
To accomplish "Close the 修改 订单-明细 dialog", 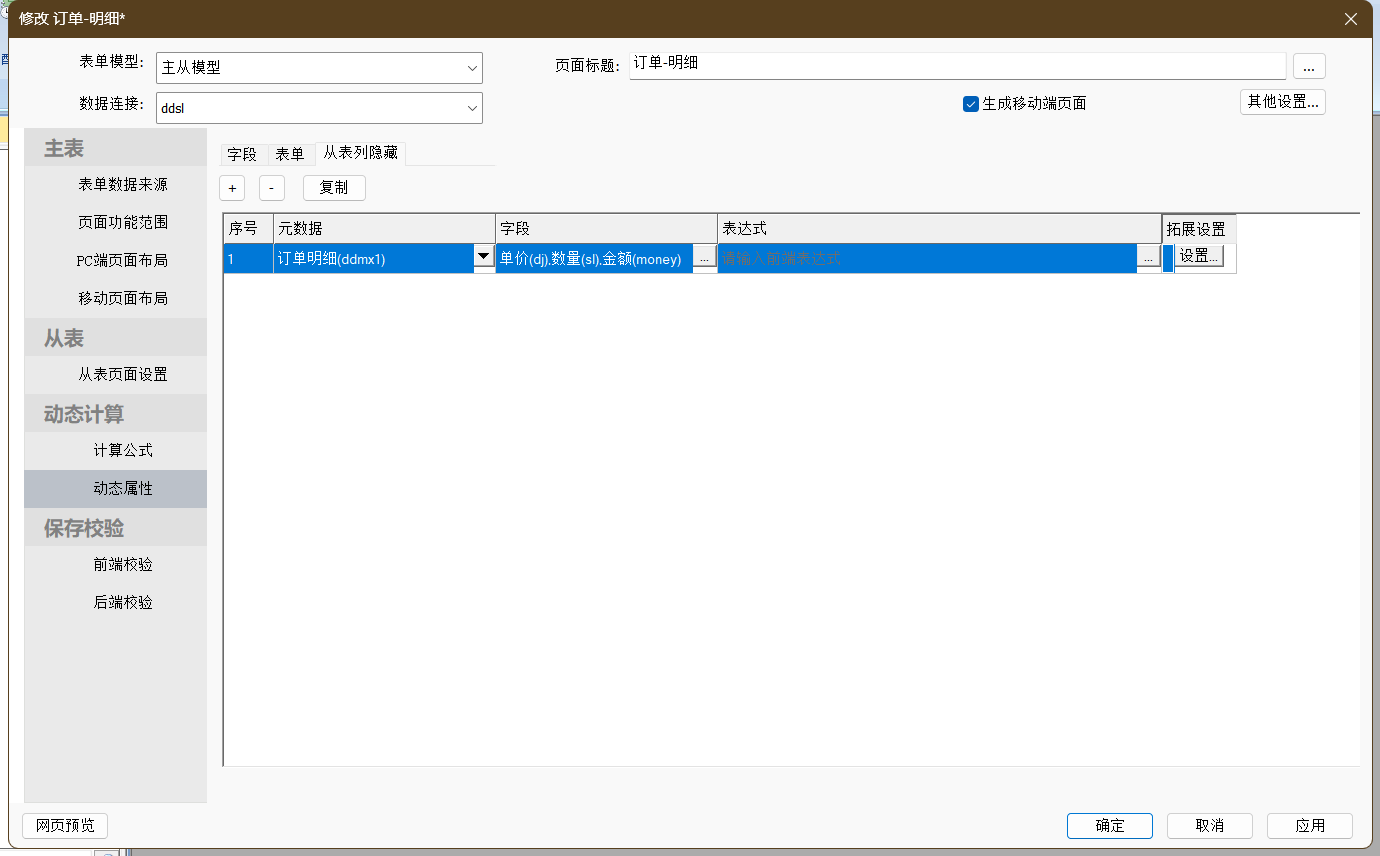I will 1351,19.
